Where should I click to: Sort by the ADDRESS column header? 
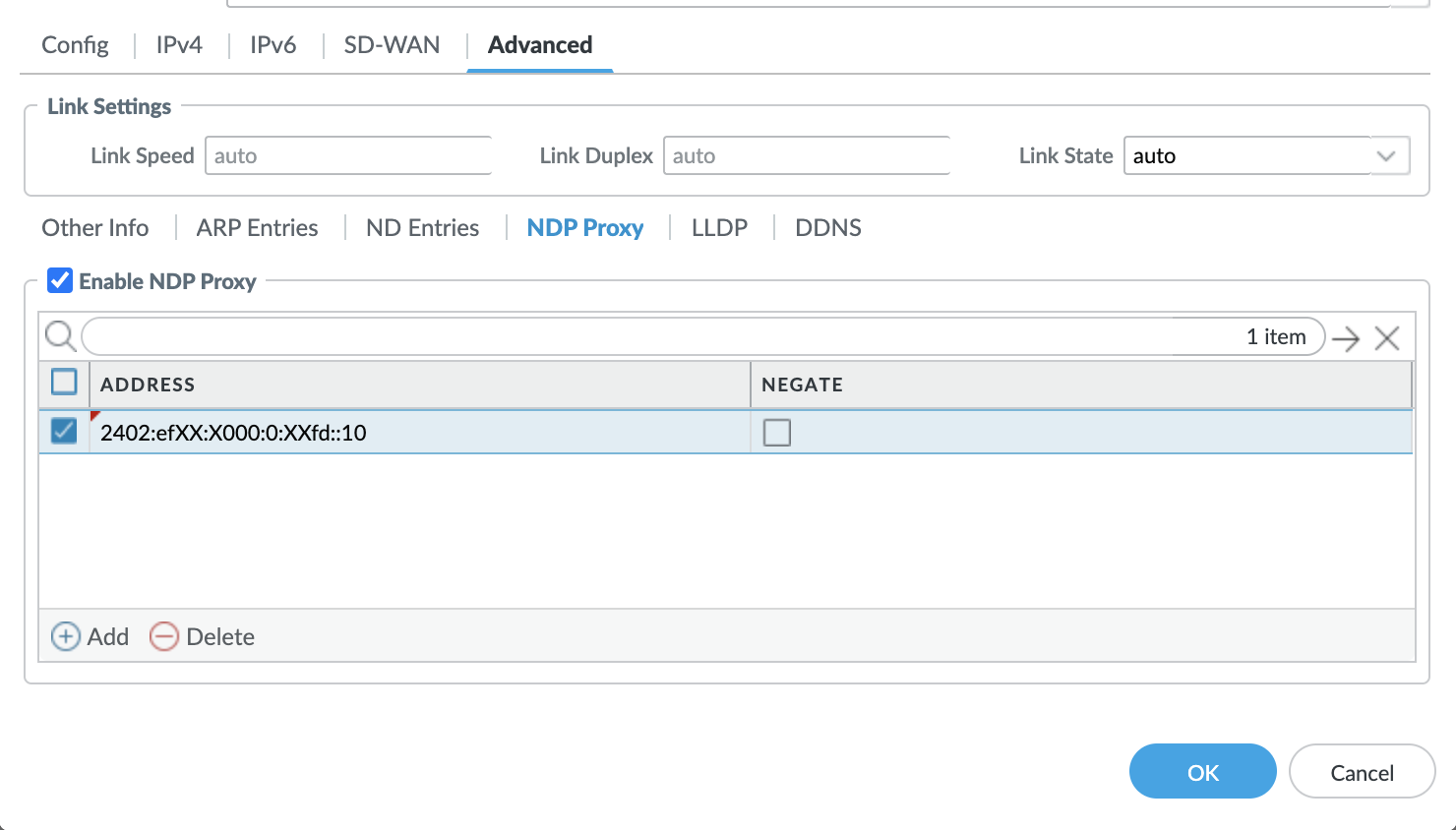click(x=148, y=385)
